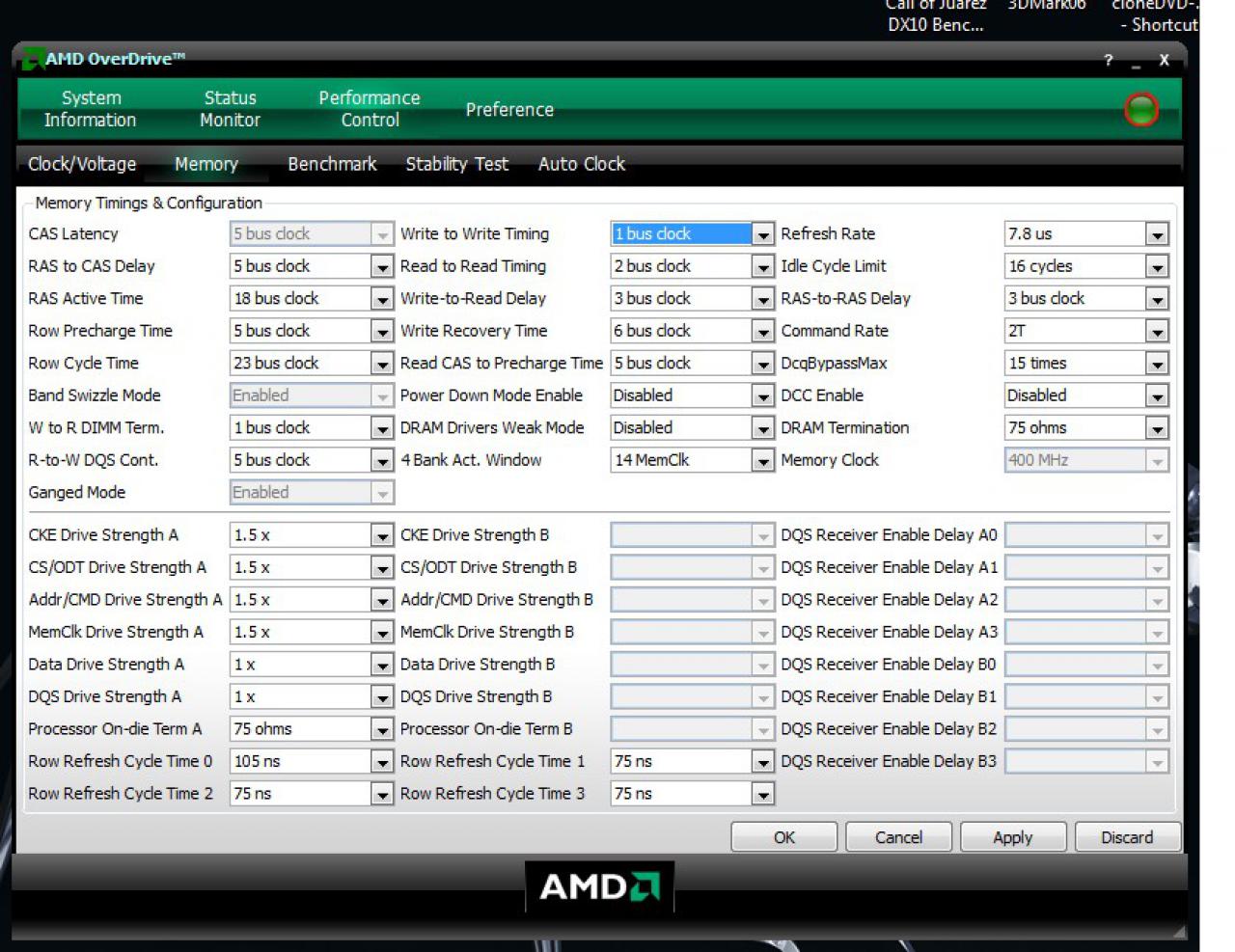Click the AMD logo at bottom

(x=599, y=886)
